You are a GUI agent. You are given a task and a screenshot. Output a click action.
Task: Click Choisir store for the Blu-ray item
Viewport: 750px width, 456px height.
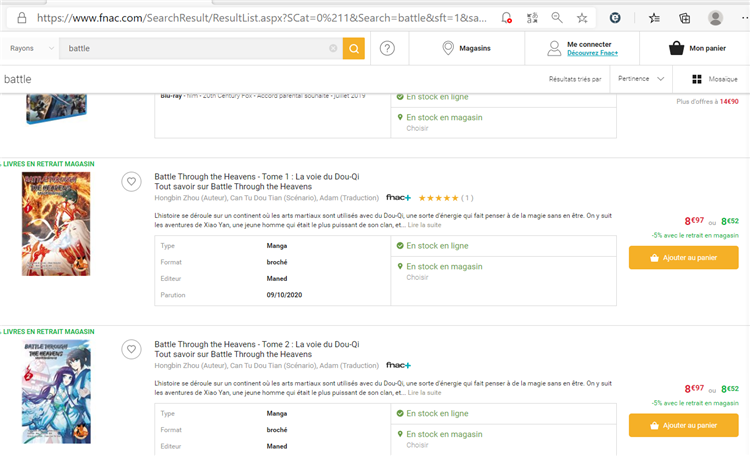(417, 128)
